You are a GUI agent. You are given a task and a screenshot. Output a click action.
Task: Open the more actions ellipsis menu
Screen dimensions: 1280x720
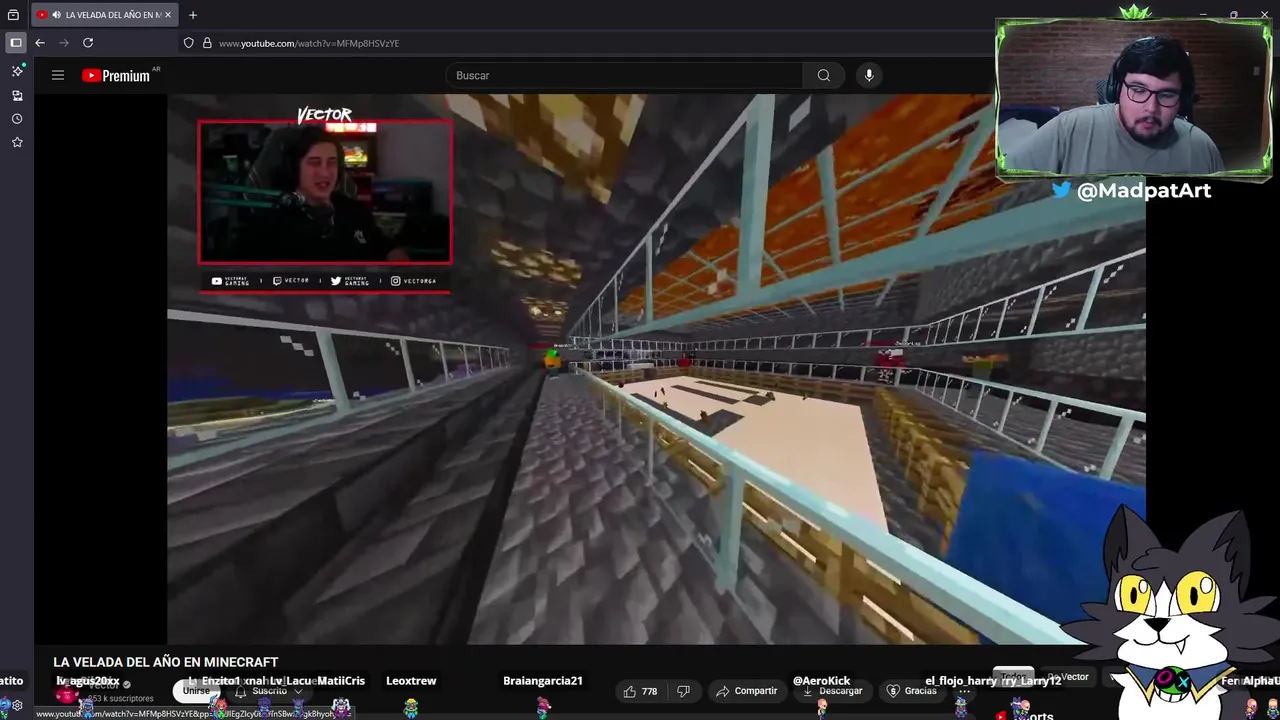(x=964, y=691)
